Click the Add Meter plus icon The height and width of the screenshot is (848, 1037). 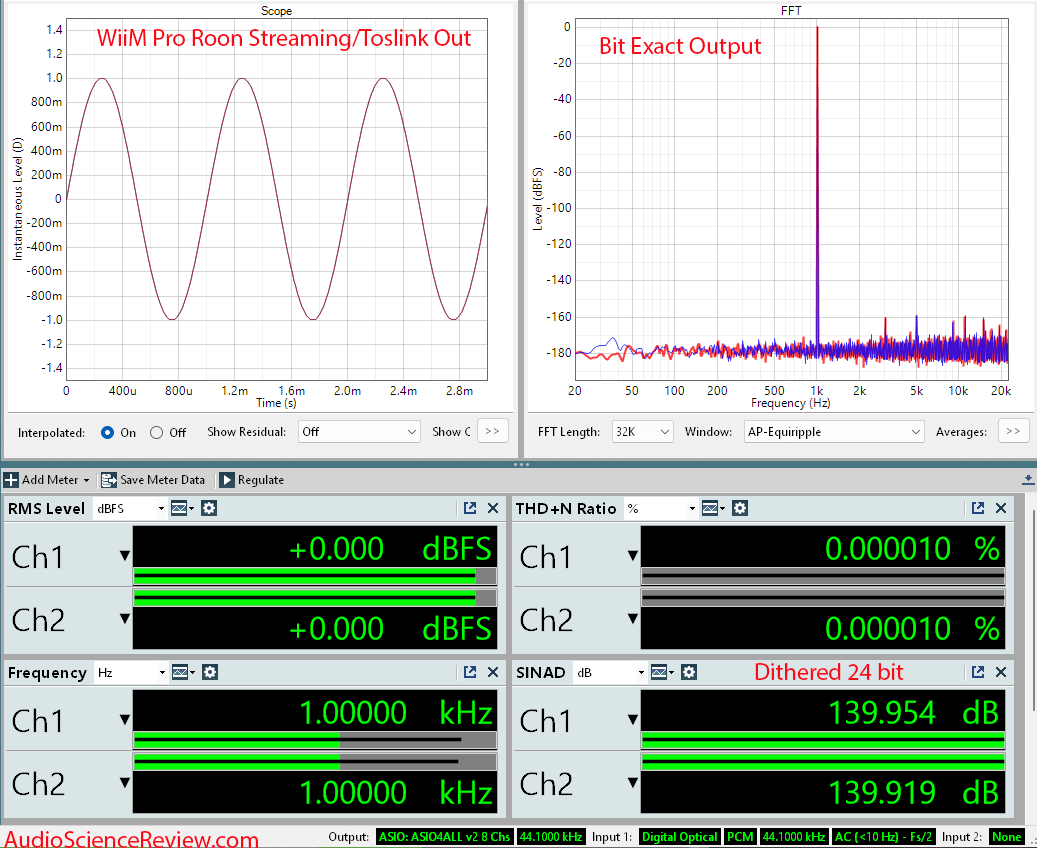coord(11,480)
